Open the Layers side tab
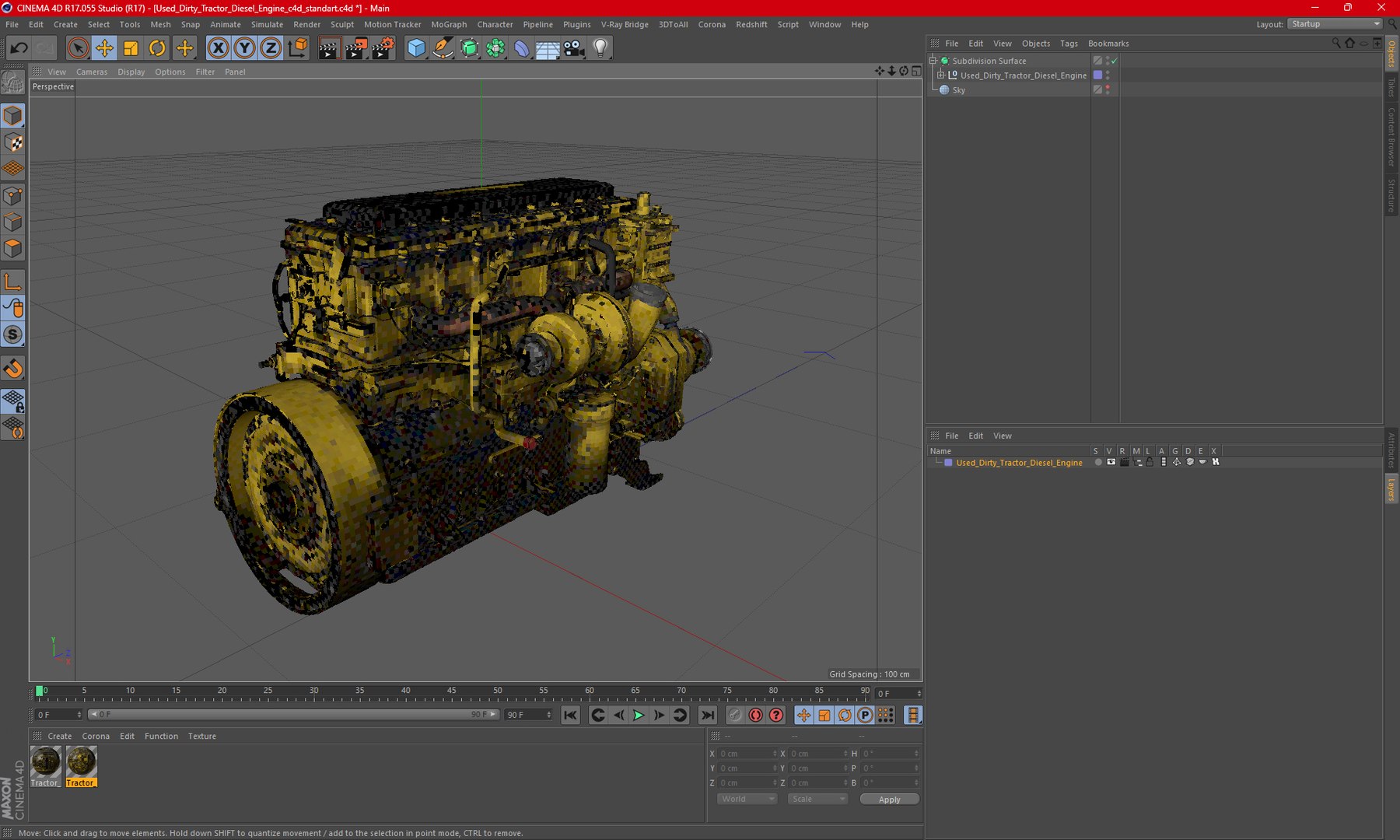1400x840 pixels. [x=1391, y=489]
